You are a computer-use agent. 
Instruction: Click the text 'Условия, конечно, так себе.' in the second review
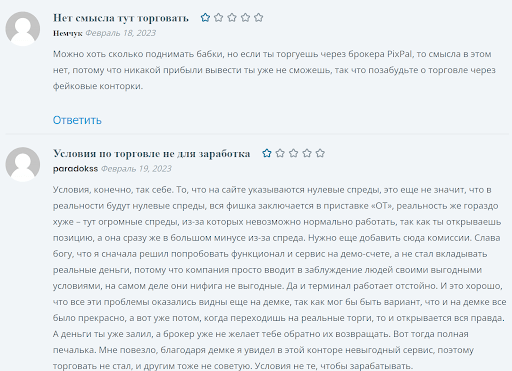point(113,190)
